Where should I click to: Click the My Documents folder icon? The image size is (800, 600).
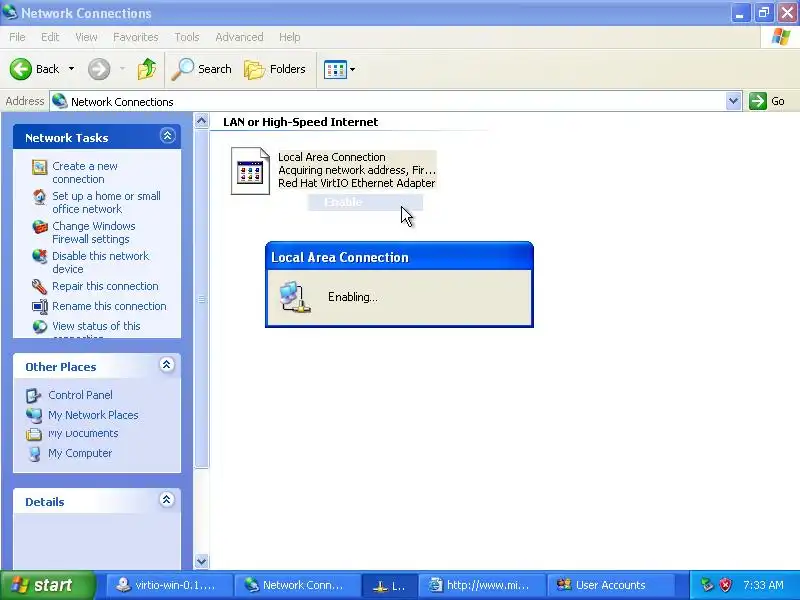tap(34, 434)
